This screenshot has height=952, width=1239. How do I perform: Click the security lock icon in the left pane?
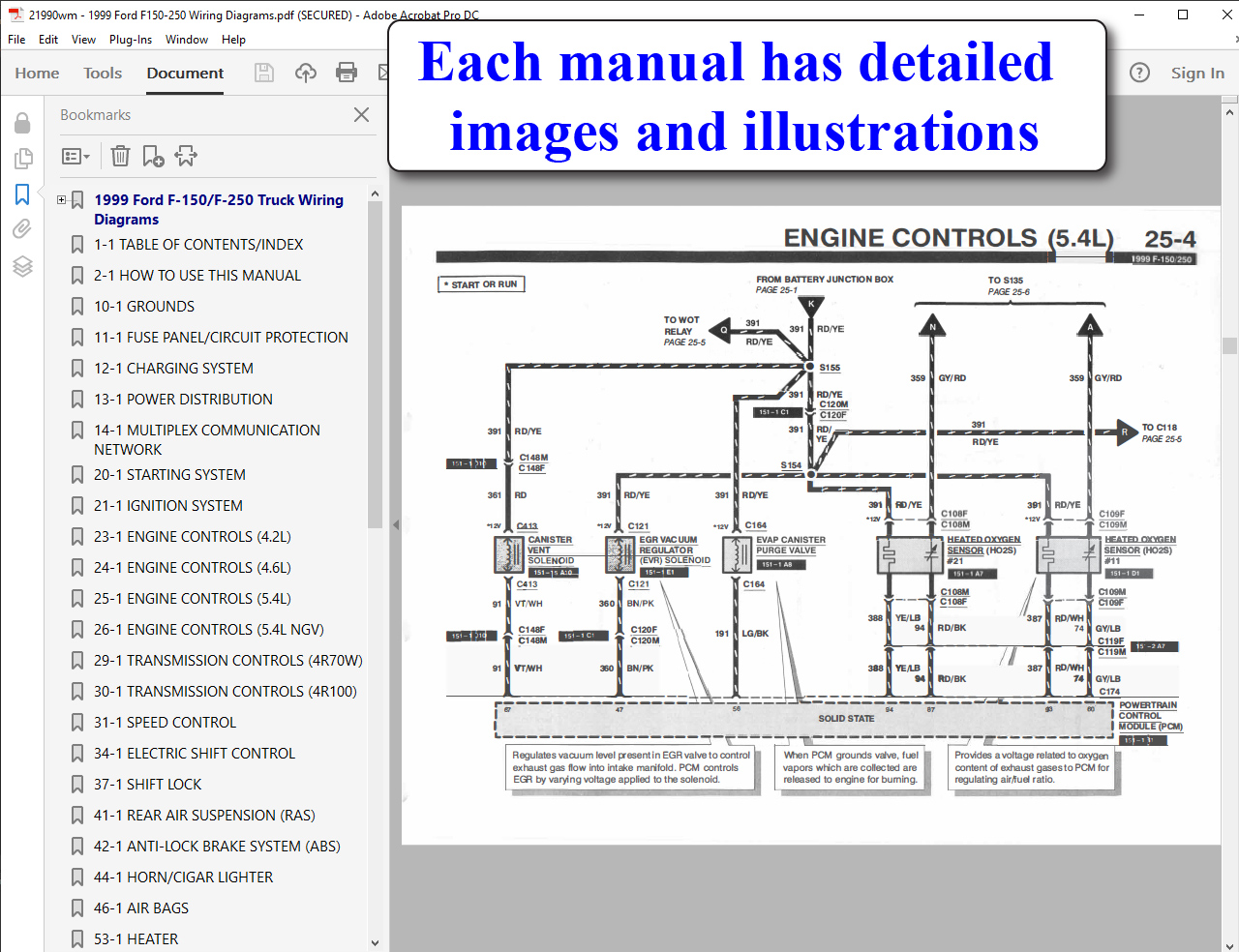[22, 123]
